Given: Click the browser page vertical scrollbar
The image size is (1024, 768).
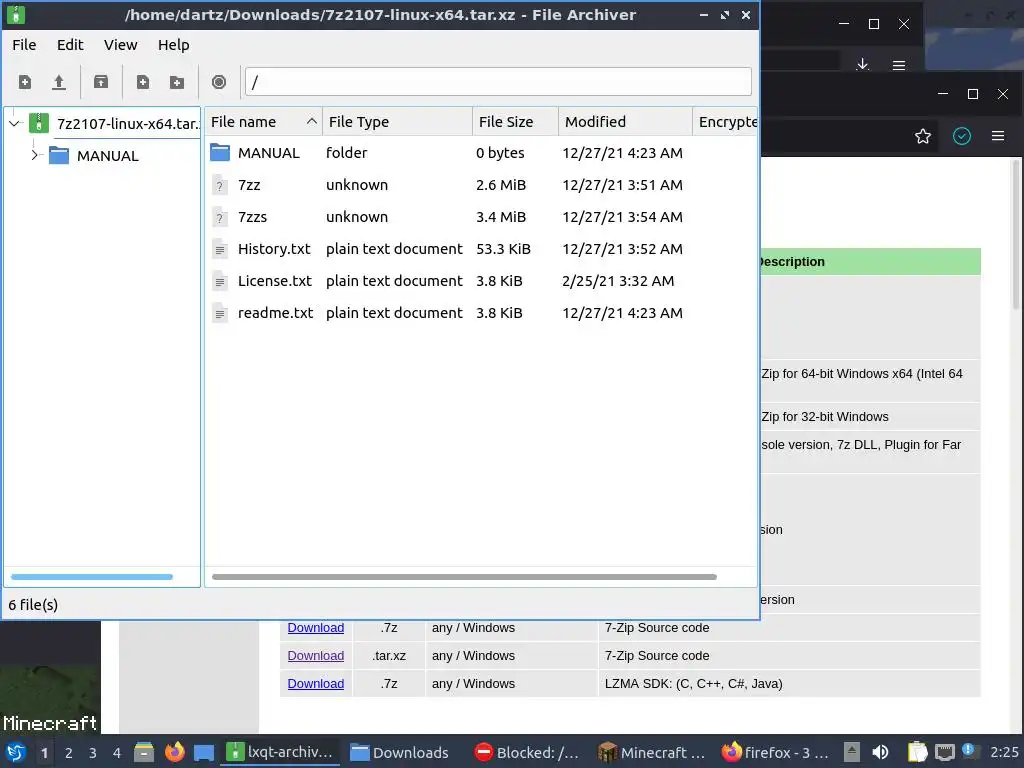Looking at the screenshot, I should pos(1018,235).
